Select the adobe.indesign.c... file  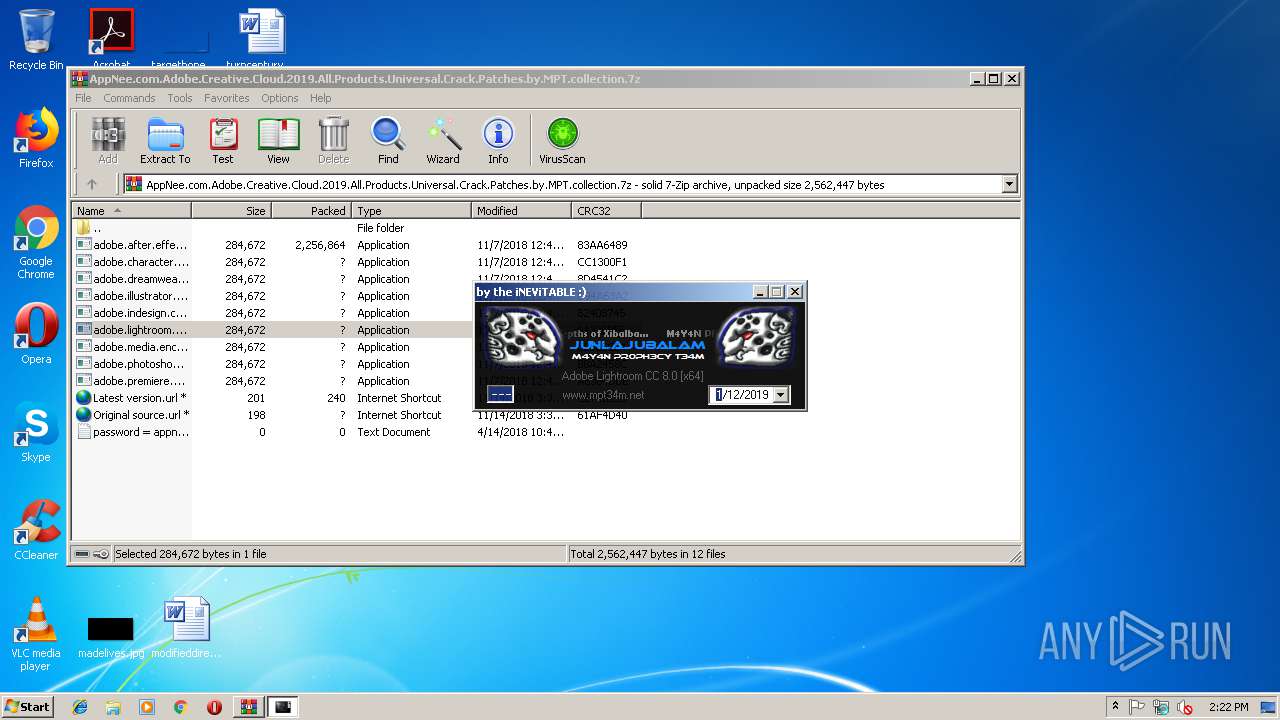click(131, 313)
